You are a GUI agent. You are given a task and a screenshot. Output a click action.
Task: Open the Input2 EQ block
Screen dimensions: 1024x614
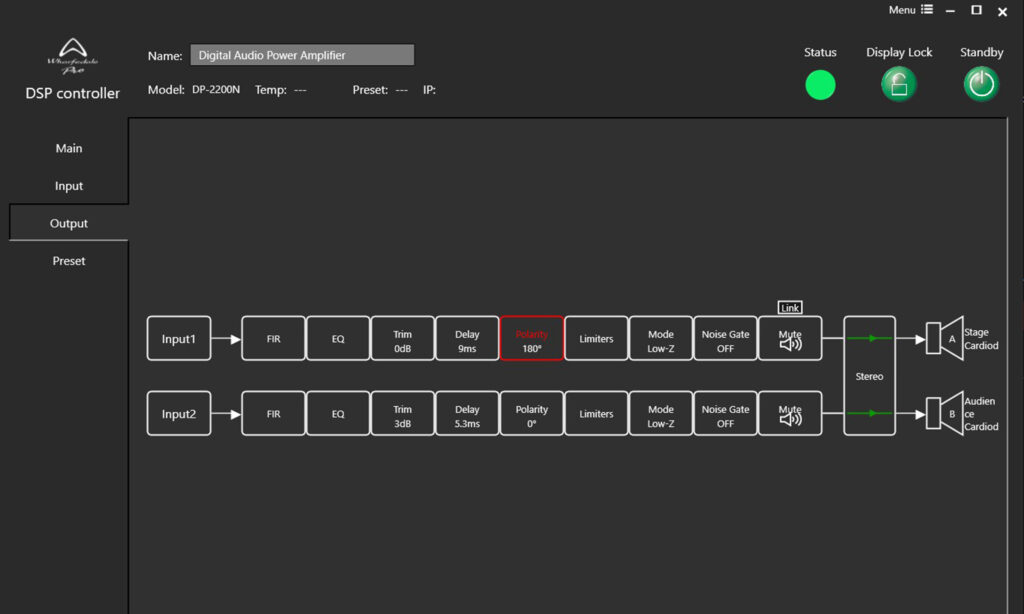click(x=338, y=413)
